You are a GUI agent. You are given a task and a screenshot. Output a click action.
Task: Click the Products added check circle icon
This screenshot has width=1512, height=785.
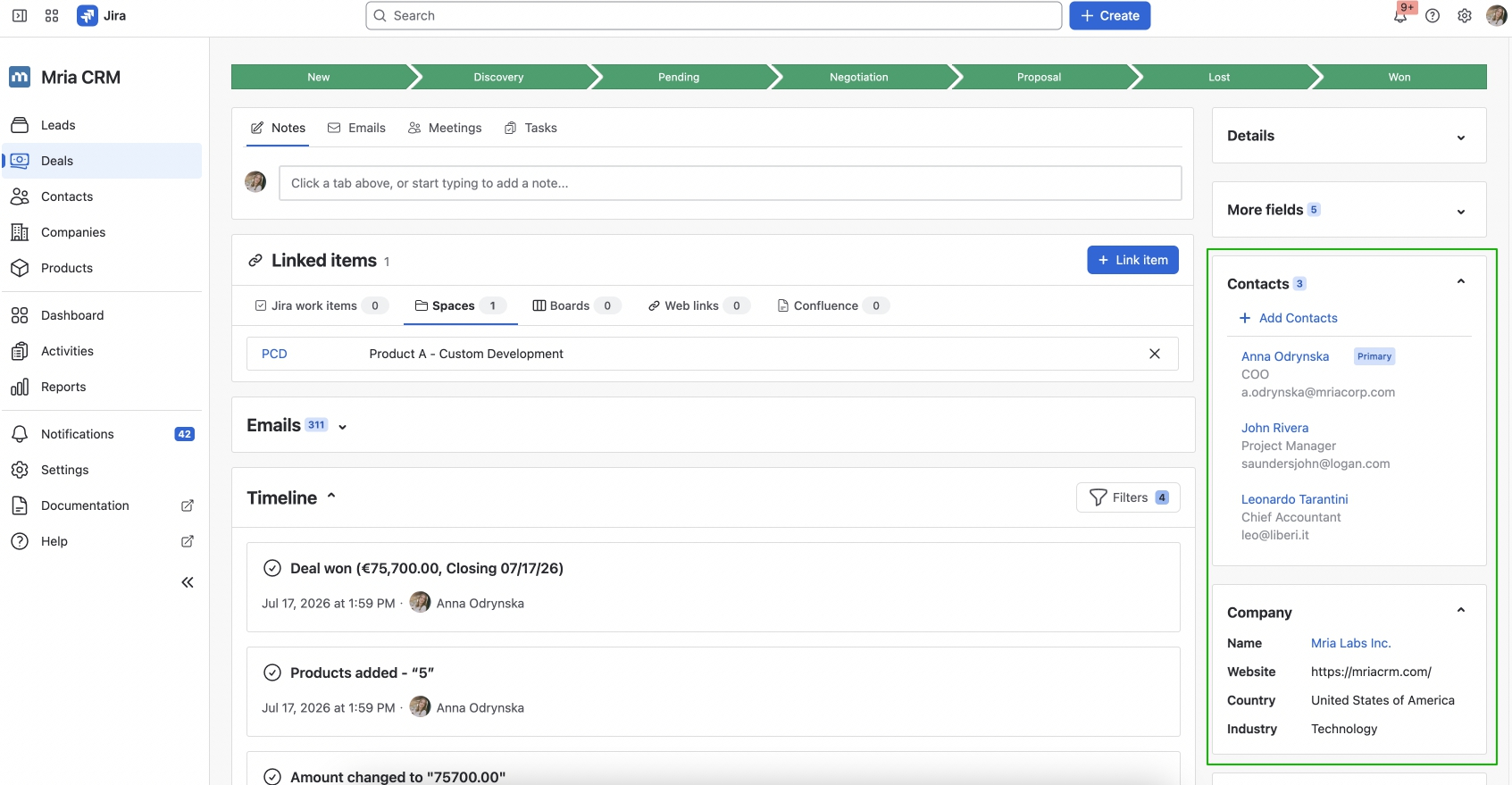tap(272, 672)
